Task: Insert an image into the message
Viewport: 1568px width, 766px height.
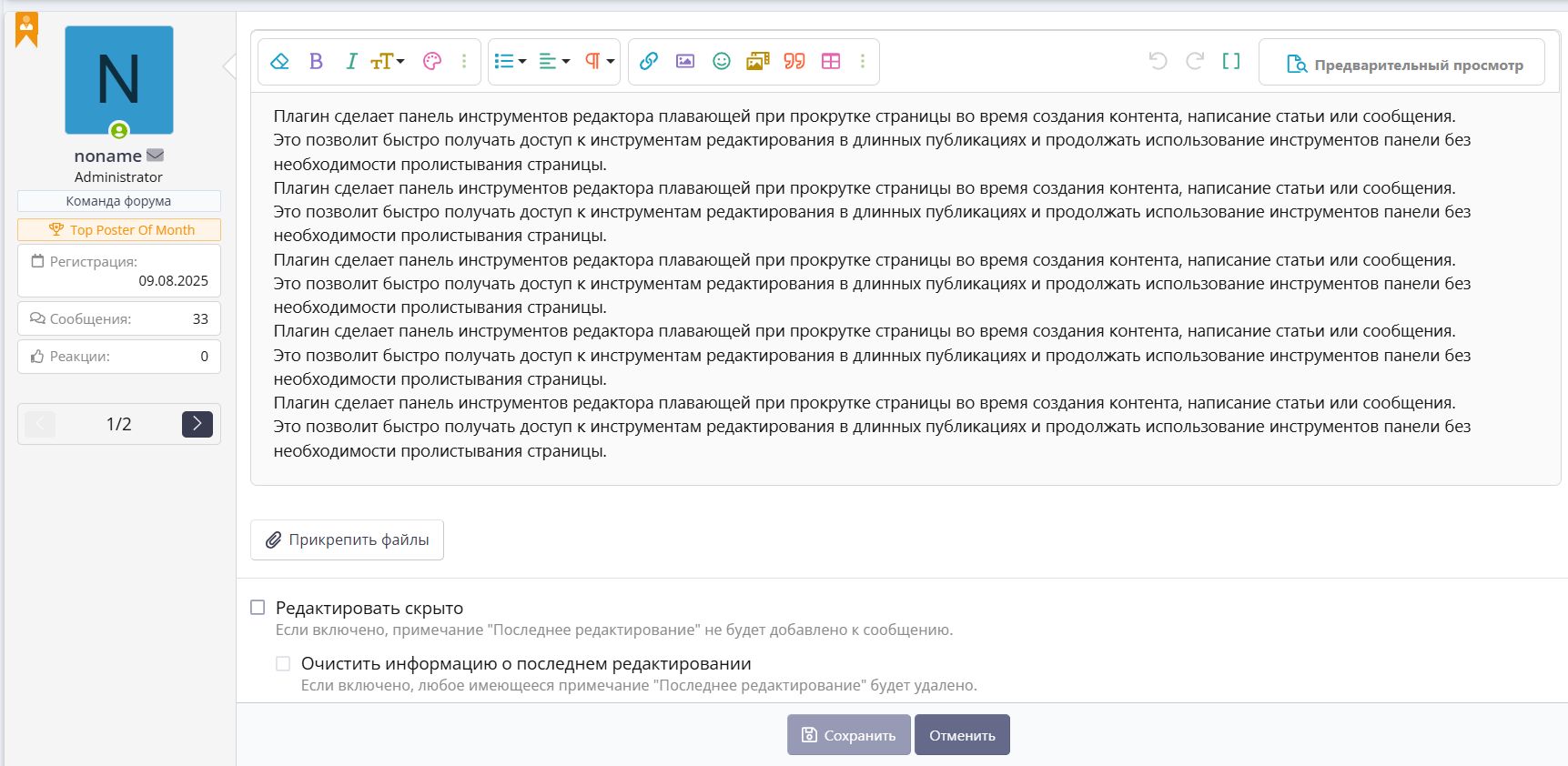Action: [685, 61]
